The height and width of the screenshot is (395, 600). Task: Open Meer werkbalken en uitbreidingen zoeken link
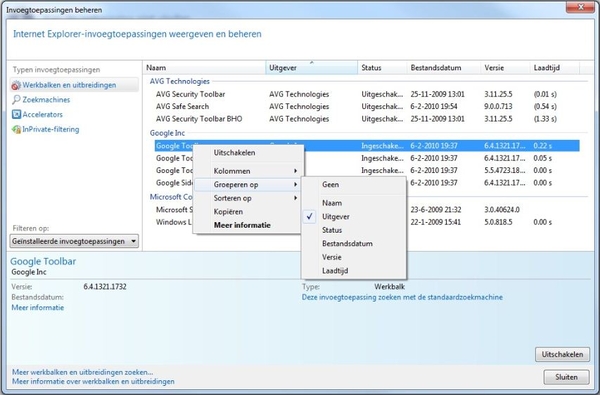(82, 372)
